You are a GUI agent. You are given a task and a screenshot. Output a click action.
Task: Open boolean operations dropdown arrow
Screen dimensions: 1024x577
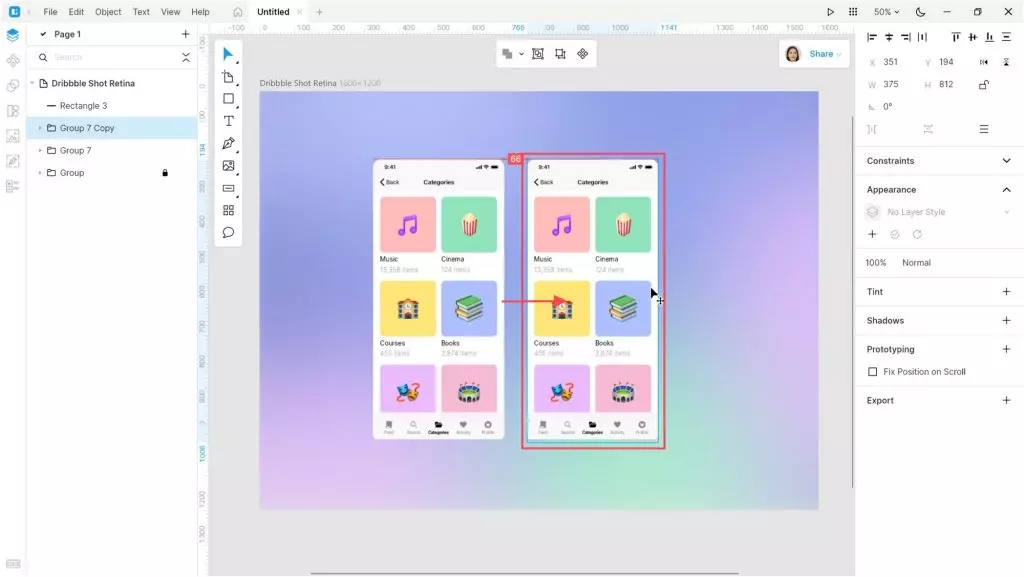click(x=521, y=54)
